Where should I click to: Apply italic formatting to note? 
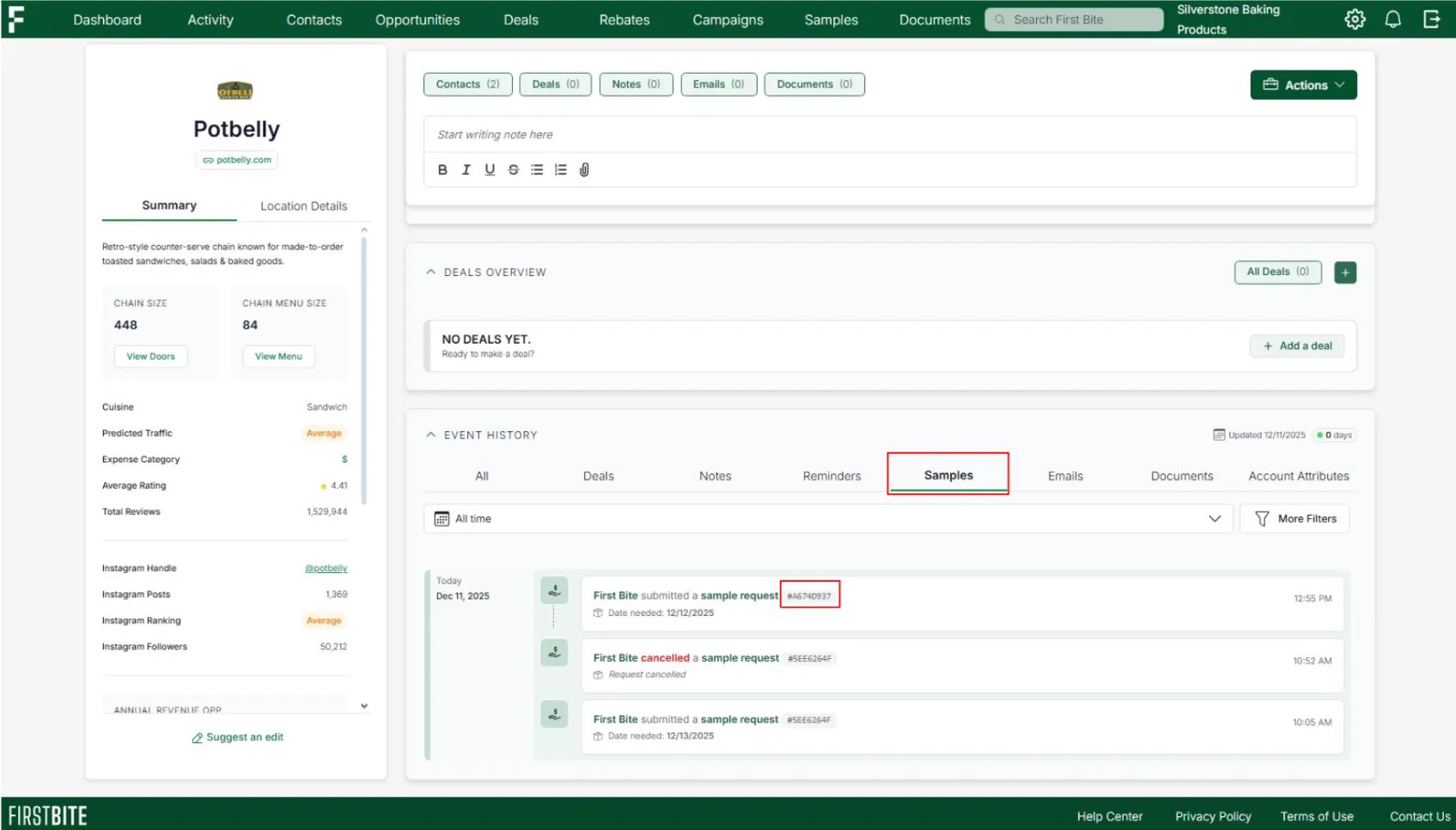466,170
